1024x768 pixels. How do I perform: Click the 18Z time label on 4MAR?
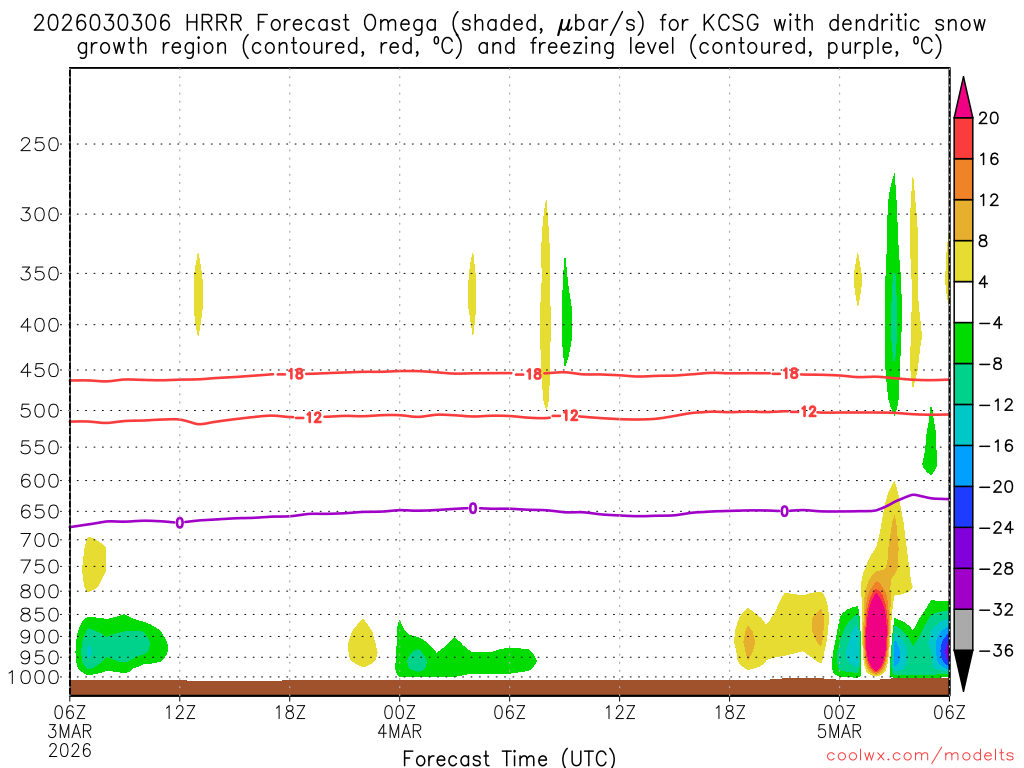click(729, 712)
